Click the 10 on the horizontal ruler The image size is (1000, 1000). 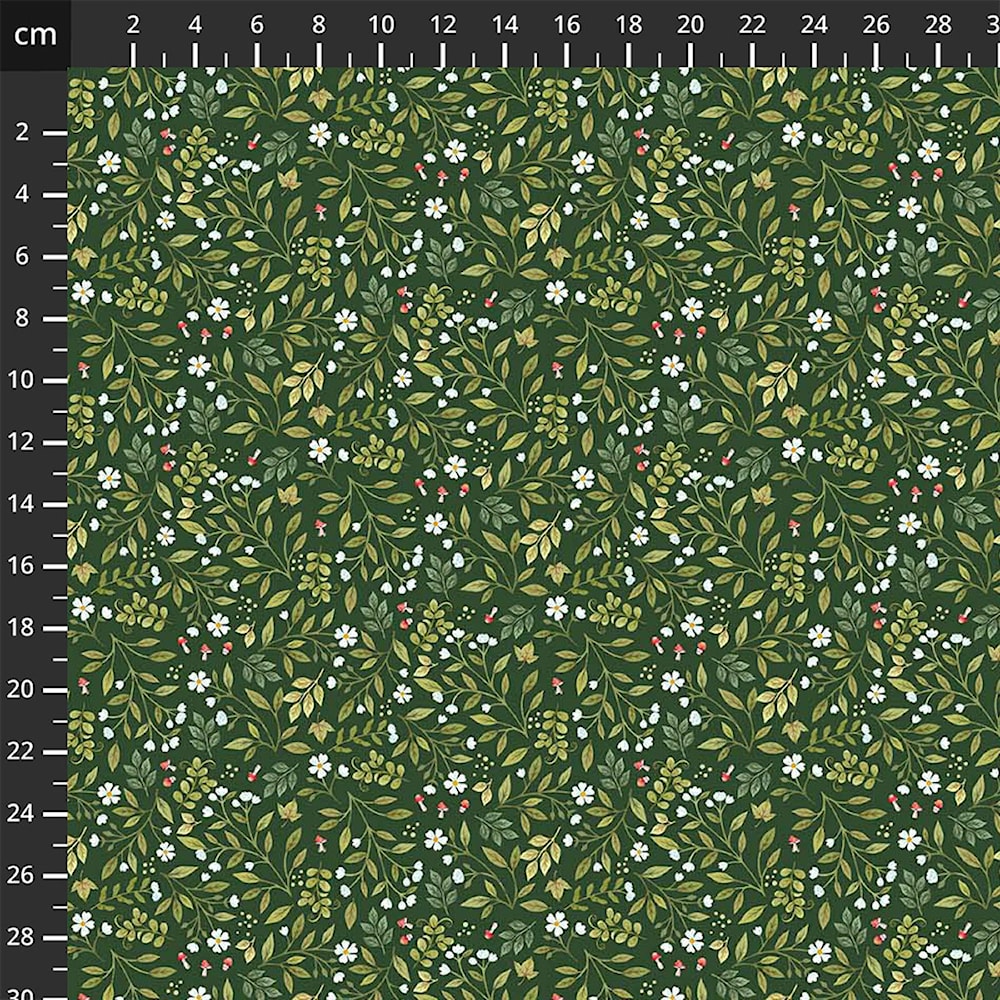(381, 26)
